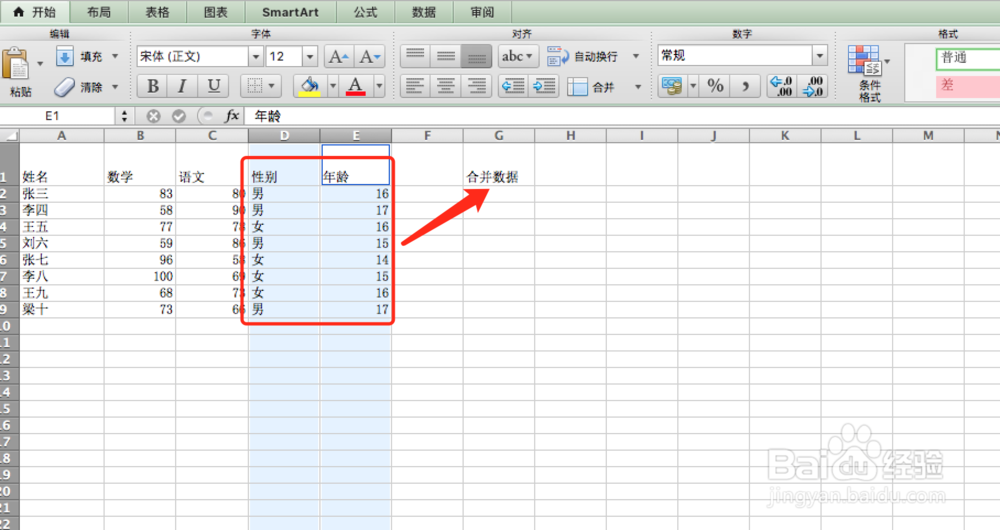The height and width of the screenshot is (530, 1000).
Task: Click the Select All corner button
Action: [x=10, y=135]
